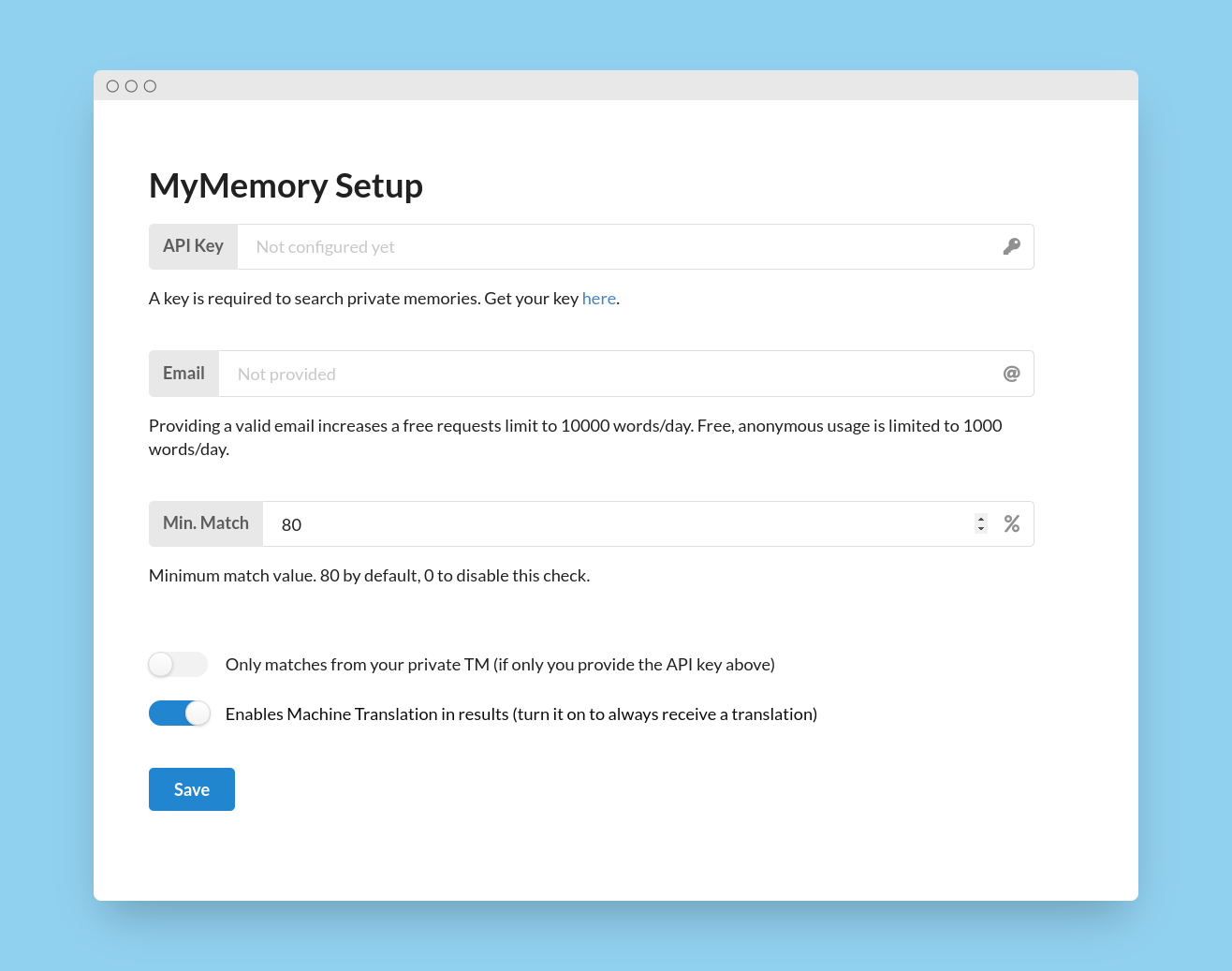Image resolution: width=1232 pixels, height=971 pixels.
Task: Enable only private TM matches toggle
Action: (x=178, y=664)
